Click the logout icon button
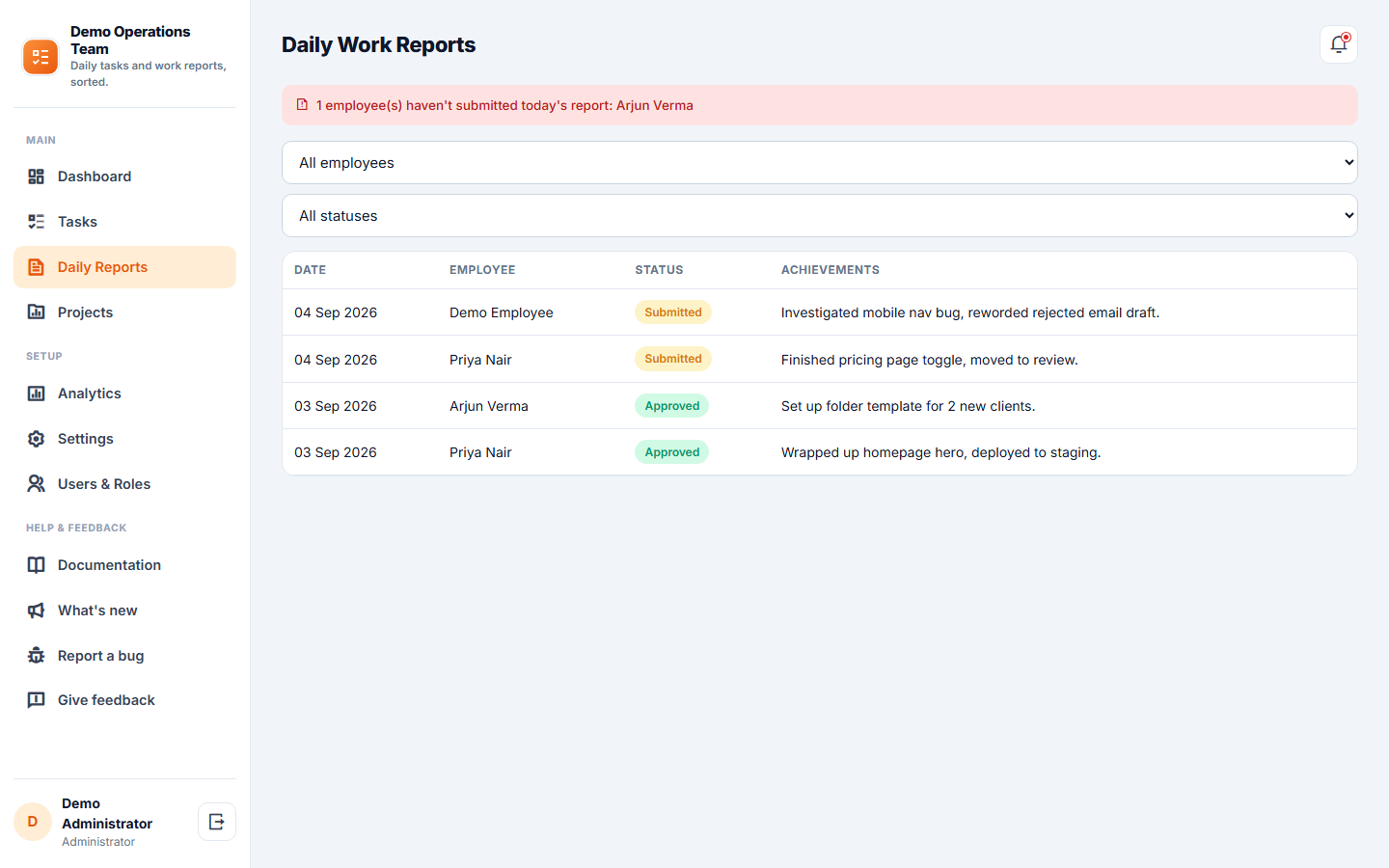This screenshot has height=868, width=1389. [x=217, y=822]
